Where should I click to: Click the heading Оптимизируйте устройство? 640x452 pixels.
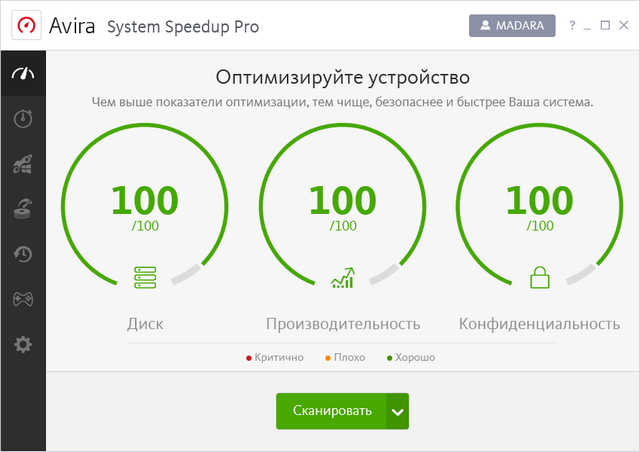tap(343, 78)
